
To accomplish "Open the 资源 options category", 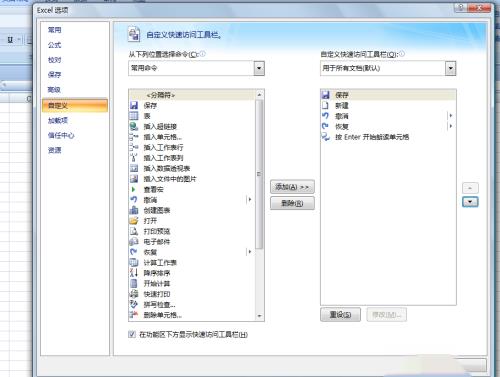I will [x=55, y=150].
